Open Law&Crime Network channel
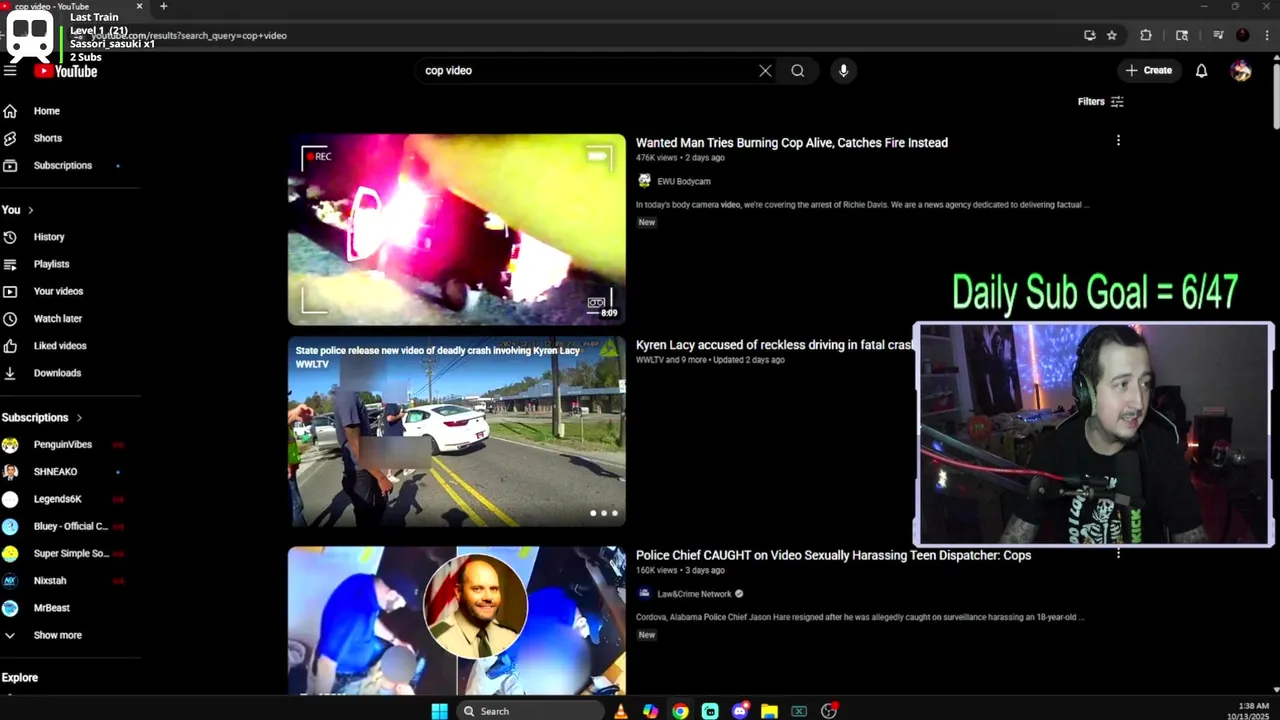Viewport: 1280px width, 720px height. click(x=694, y=594)
